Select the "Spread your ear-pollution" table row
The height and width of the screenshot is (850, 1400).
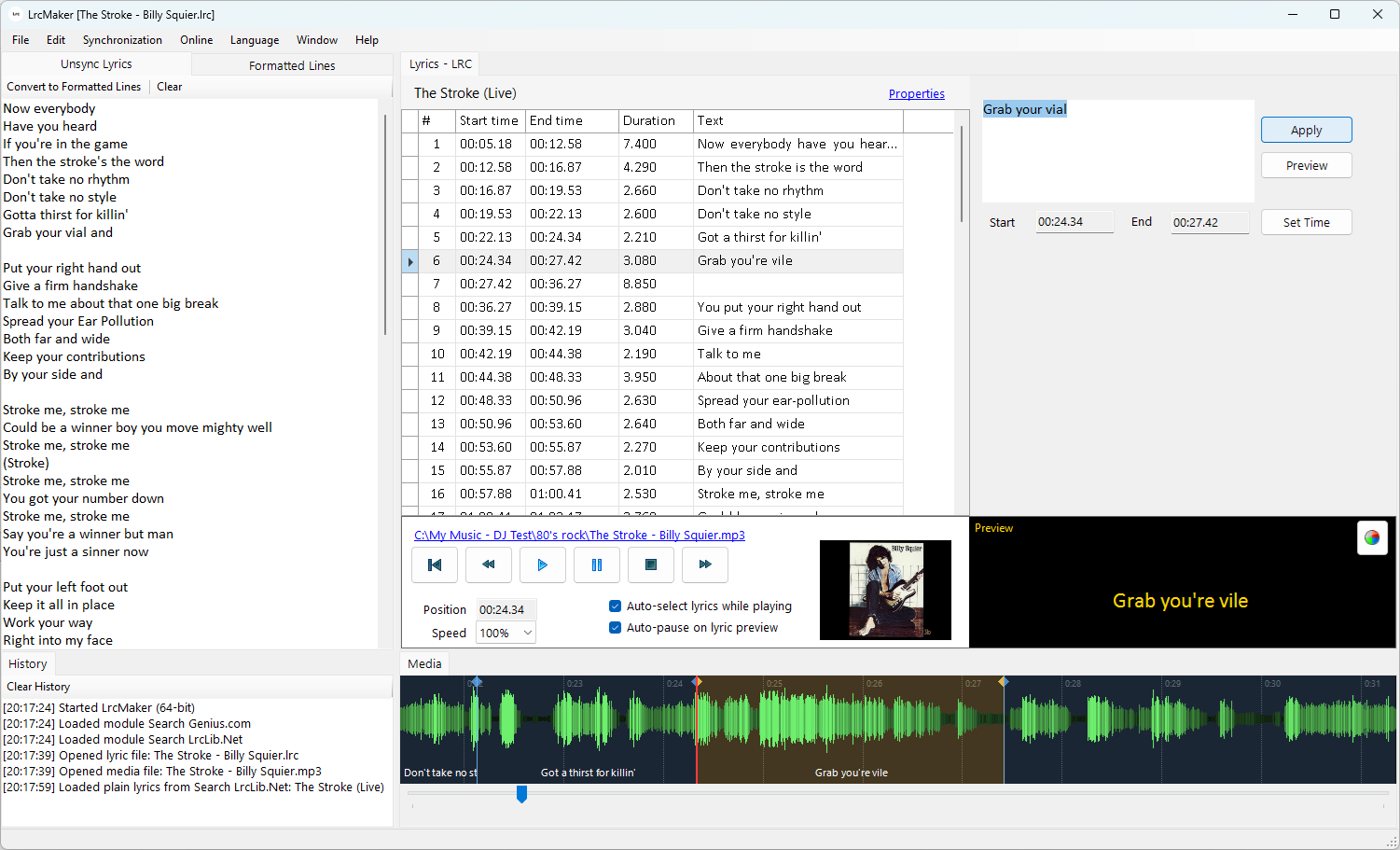pos(653,401)
